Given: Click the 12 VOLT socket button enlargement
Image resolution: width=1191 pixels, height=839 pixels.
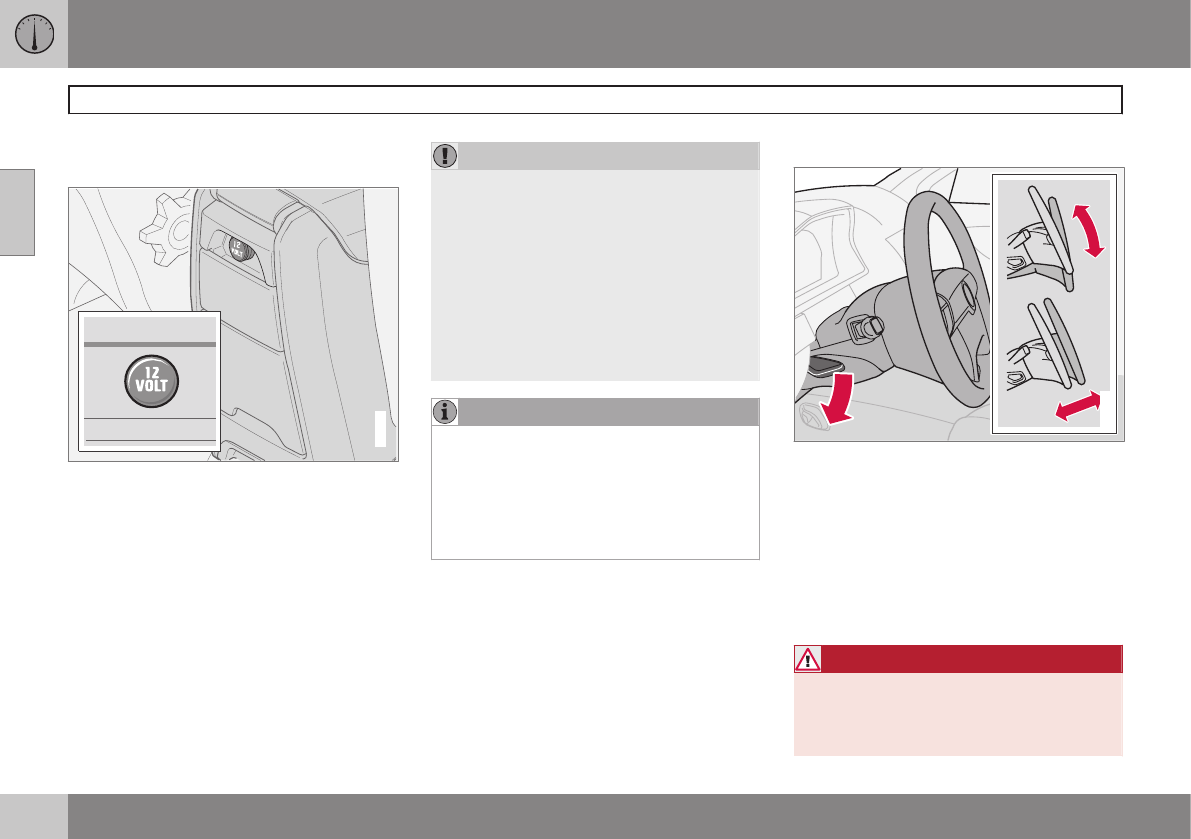Looking at the screenshot, I should pyautogui.click(x=152, y=381).
